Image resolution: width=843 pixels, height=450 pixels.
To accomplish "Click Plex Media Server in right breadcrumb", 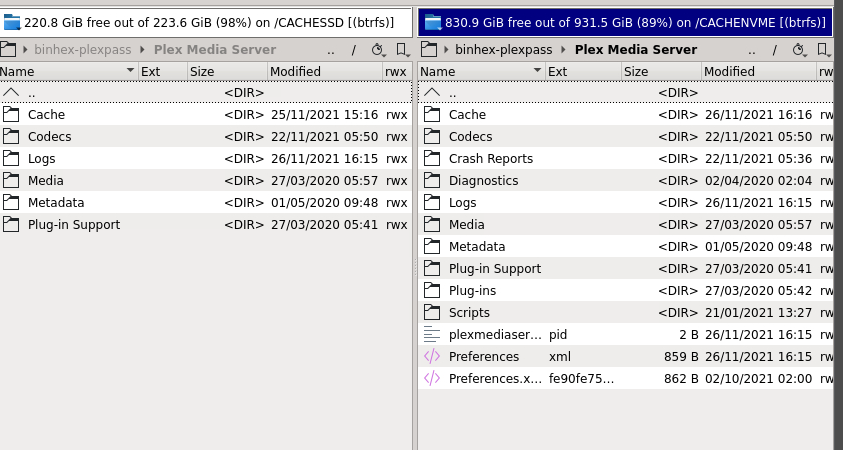I will click(x=636, y=50).
